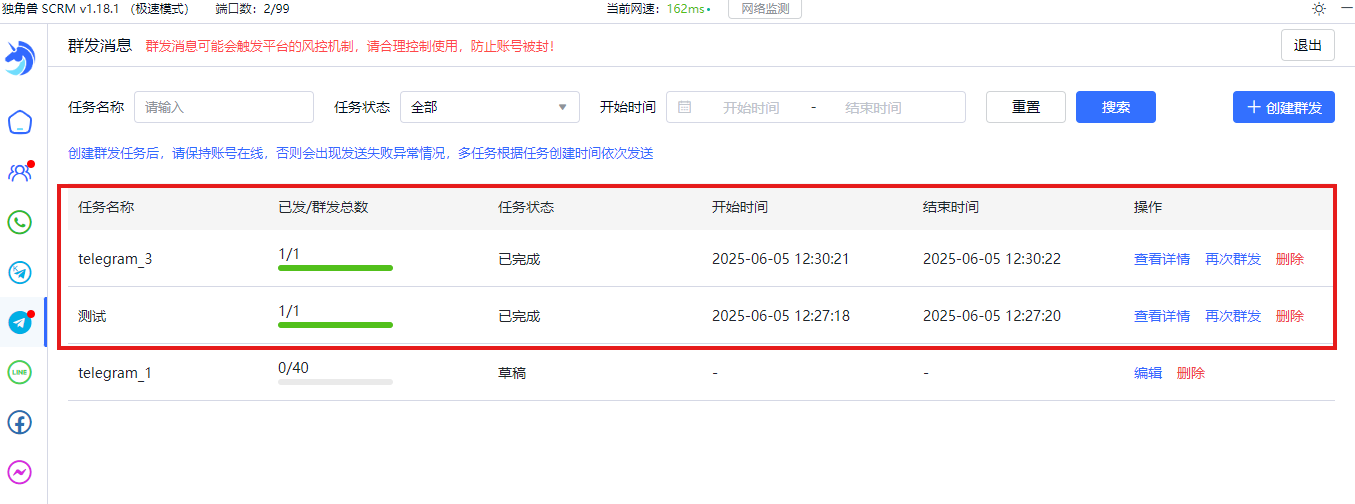Toggle the sun theme icon at top right

coord(1319,9)
